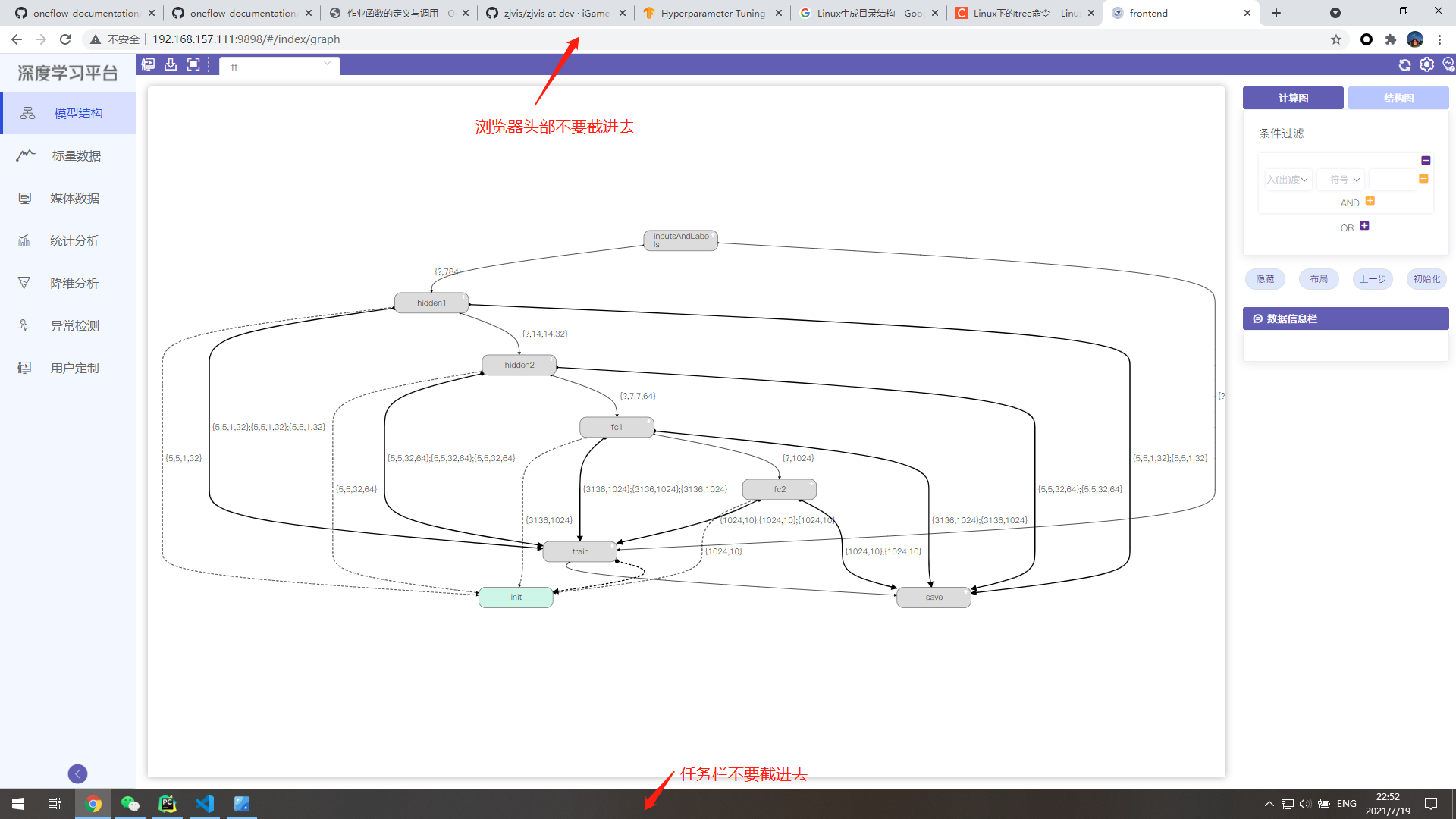
Task: Click the fit-to-screen icon in toolbar
Action: (193, 65)
